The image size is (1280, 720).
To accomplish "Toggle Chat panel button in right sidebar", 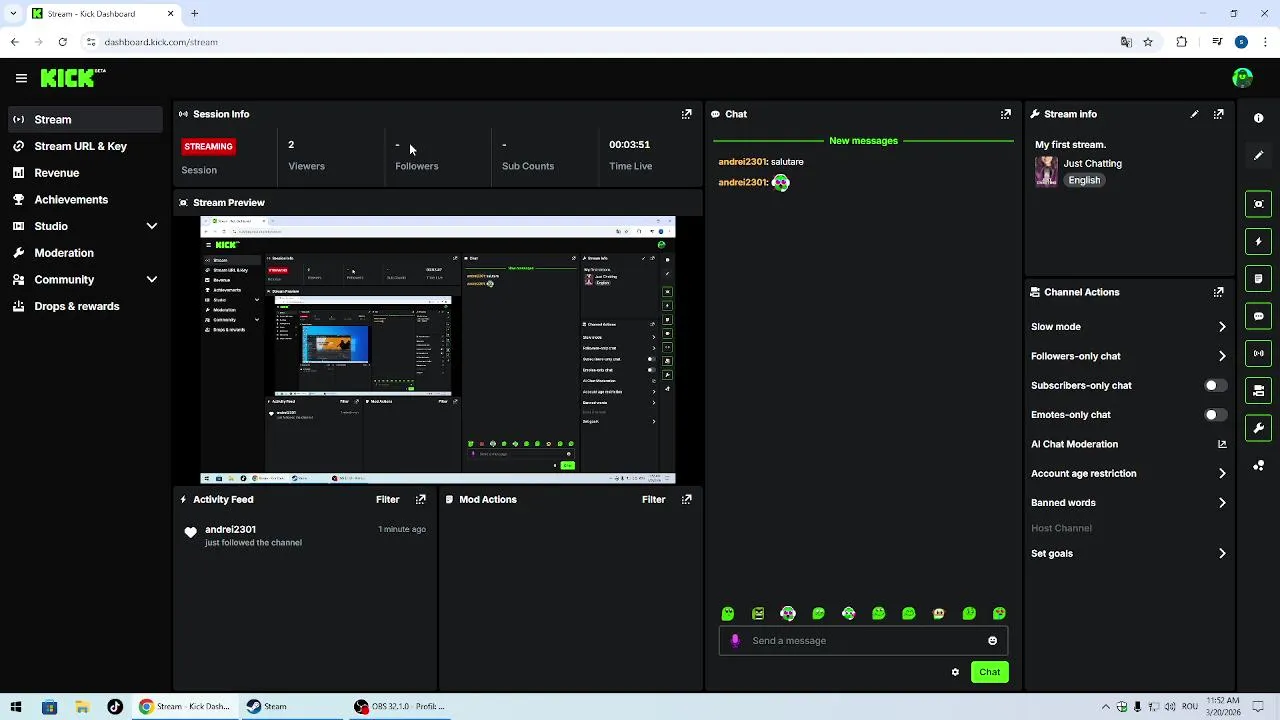I will click(x=1258, y=316).
